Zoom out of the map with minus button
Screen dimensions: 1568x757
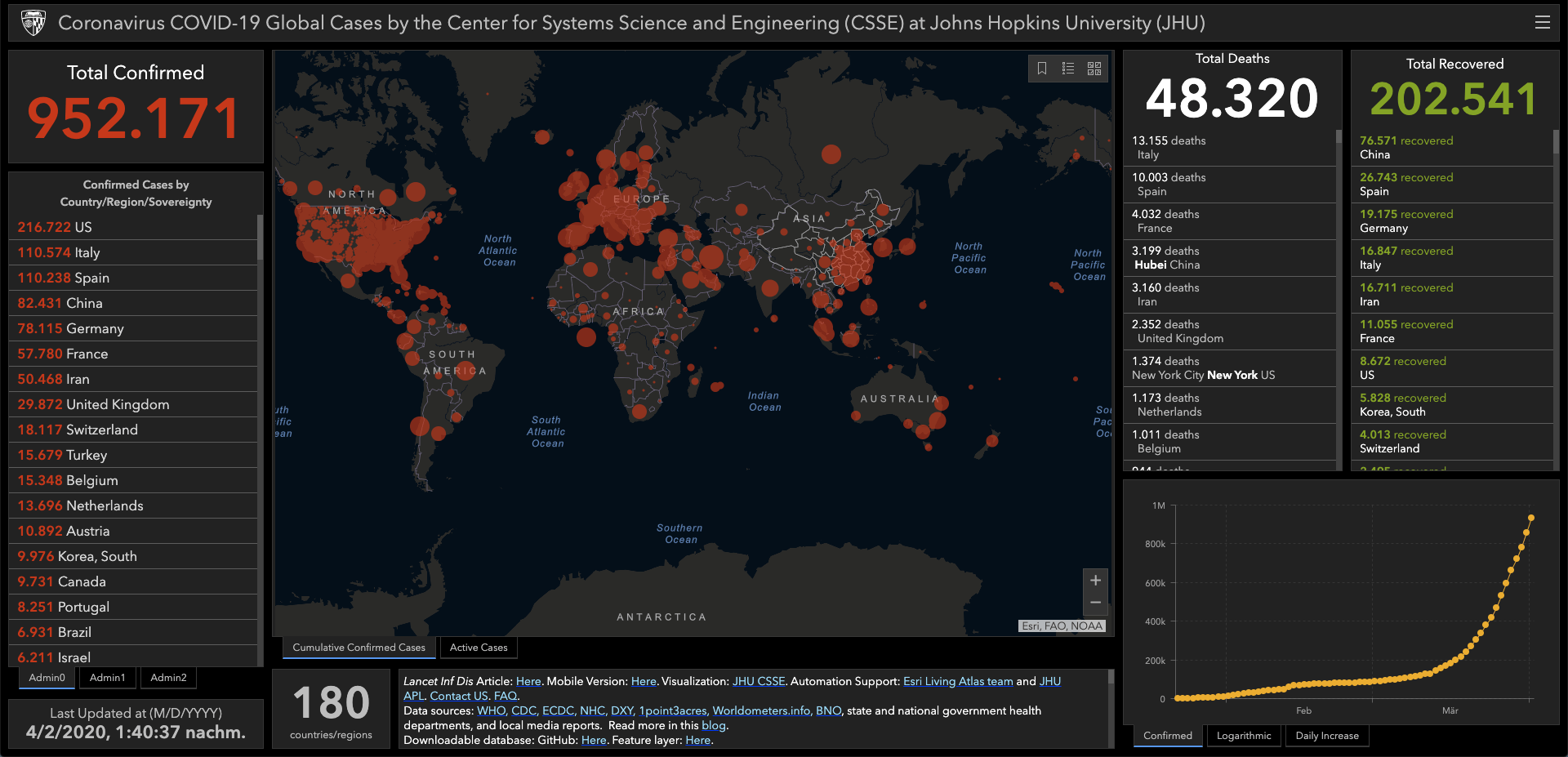(x=1095, y=603)
